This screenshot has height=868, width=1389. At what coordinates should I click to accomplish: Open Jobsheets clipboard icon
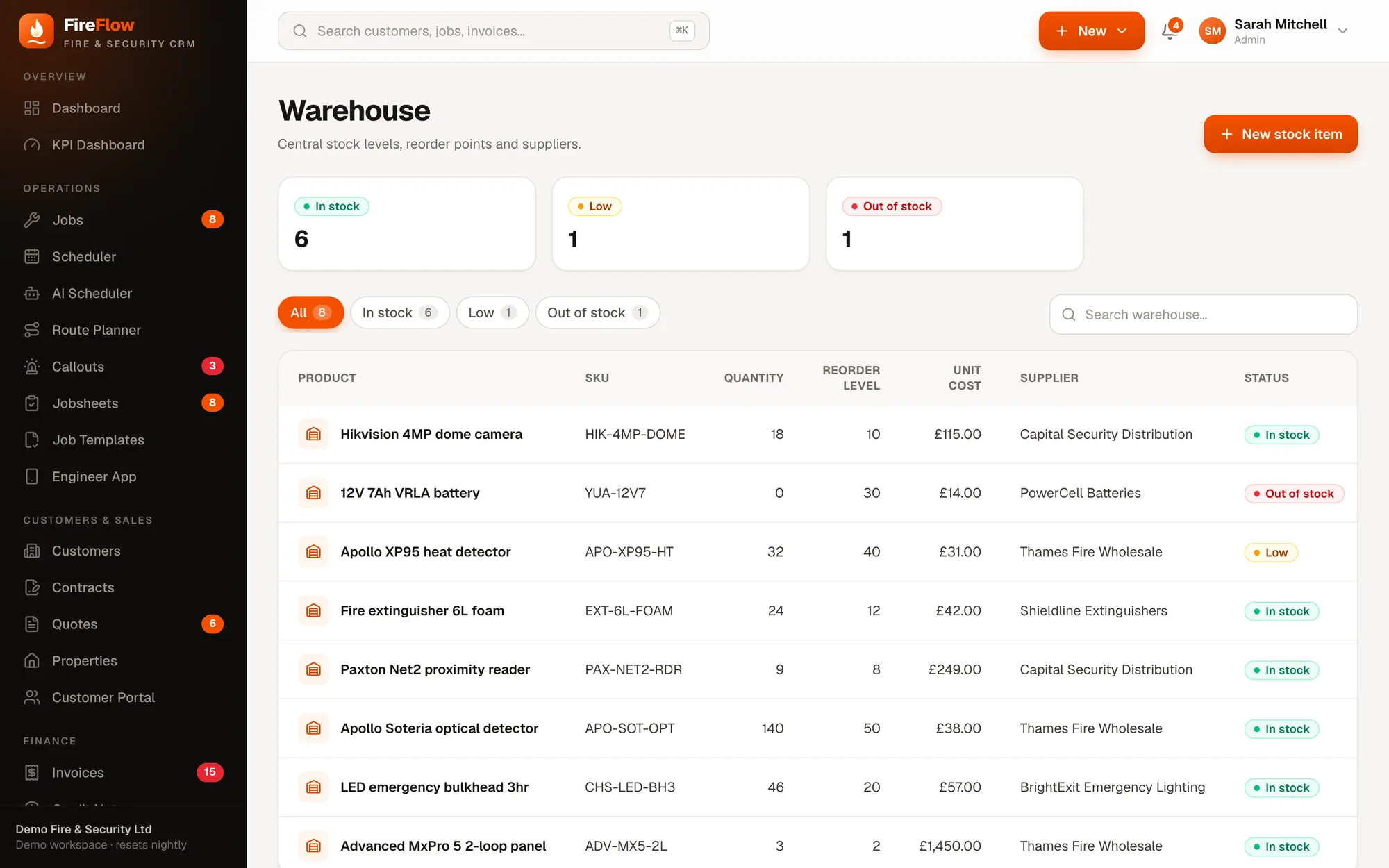32,403
